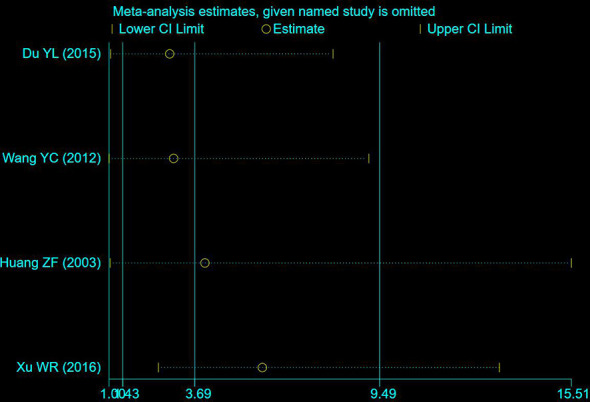Click the Du YL (2015) estimate circle
Image resolution: width=590 pixels, height=402 pixels.
170,54
